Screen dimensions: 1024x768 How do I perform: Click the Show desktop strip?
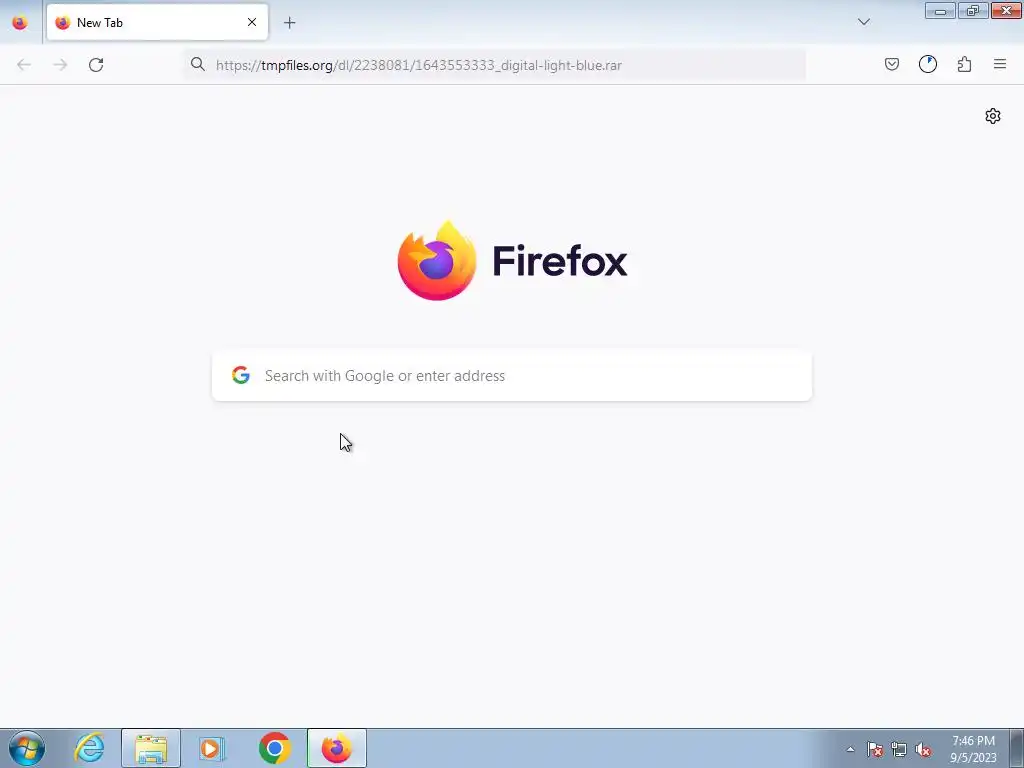1017,748
